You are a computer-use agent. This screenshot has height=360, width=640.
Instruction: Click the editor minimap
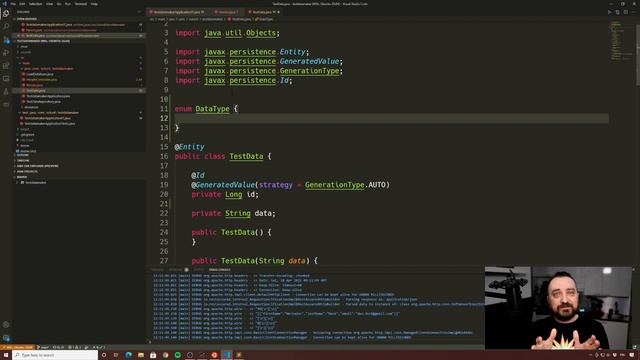click(x=621, y=41)
